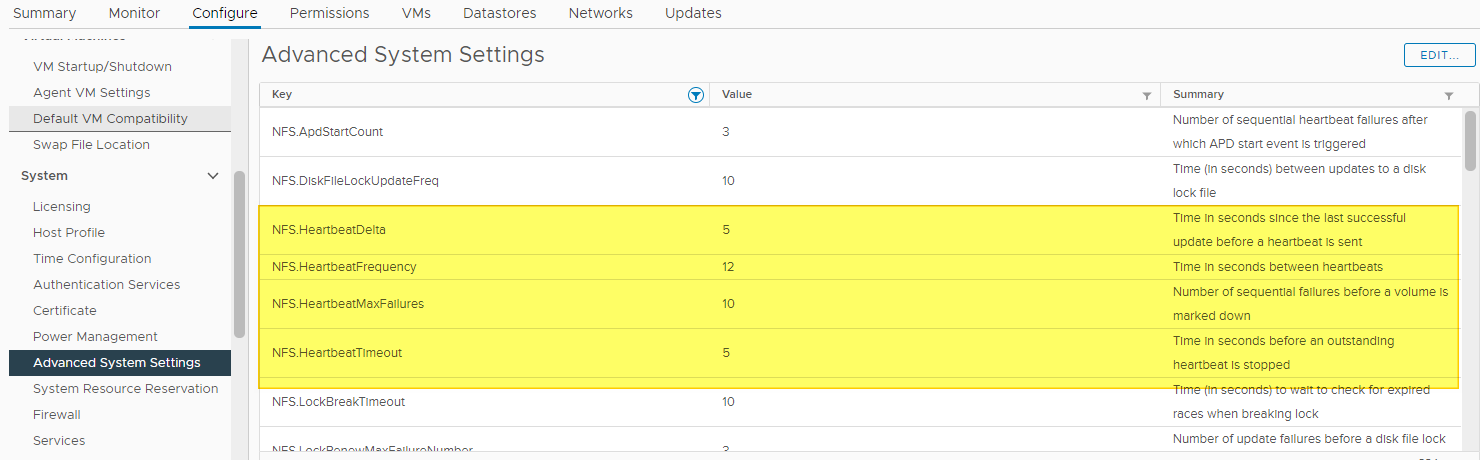Viewport: 1480px width, 460px height.
Task: Open the Summary column filter icon
Action: (1449, 96)
